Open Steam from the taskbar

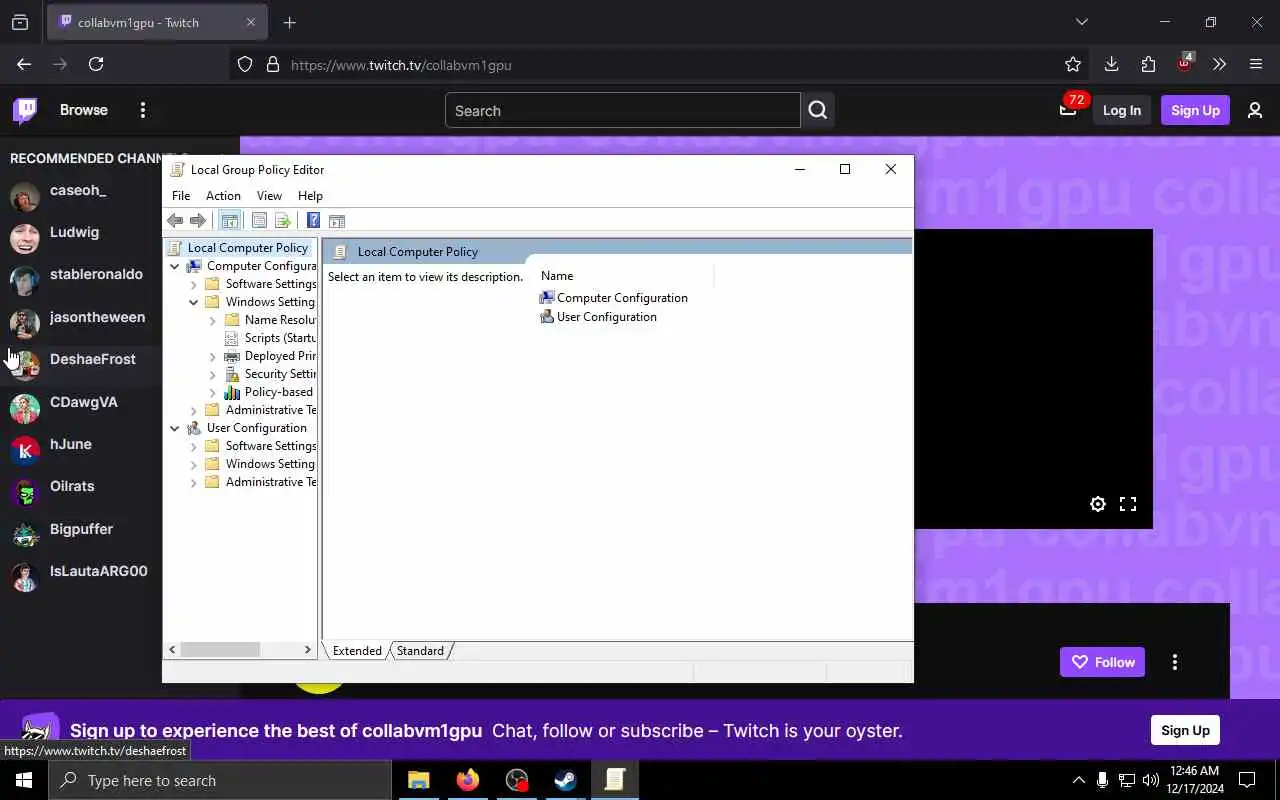tap(566, 780)
